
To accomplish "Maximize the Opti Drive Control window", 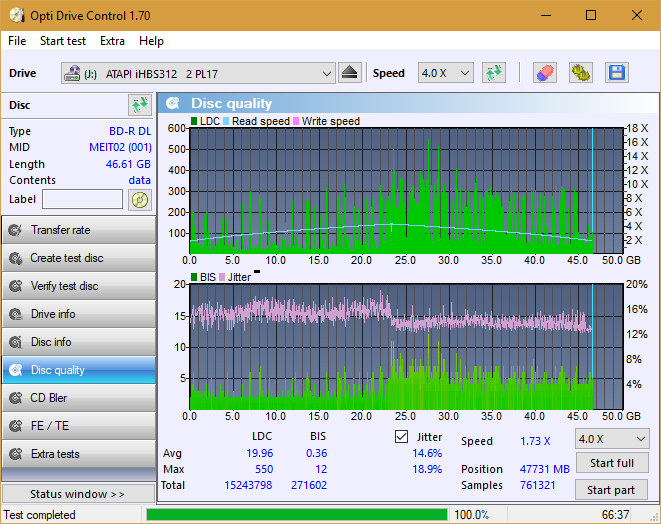I will pos(591,16).
